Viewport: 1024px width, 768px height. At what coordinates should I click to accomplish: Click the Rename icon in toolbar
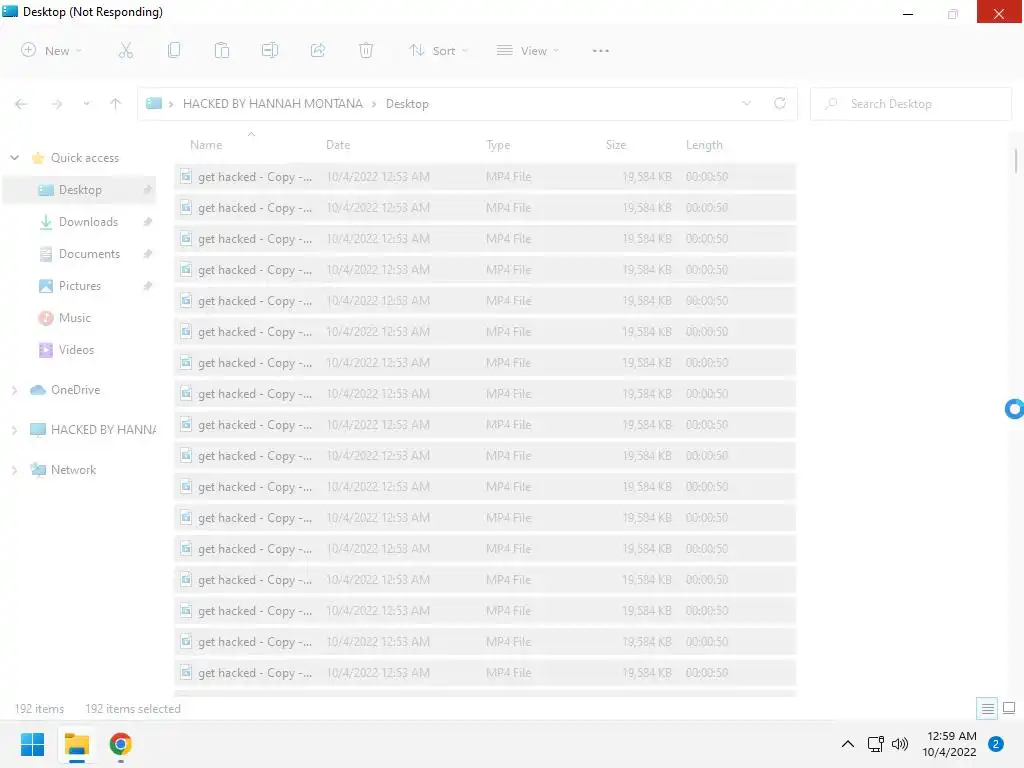[270, 50]
